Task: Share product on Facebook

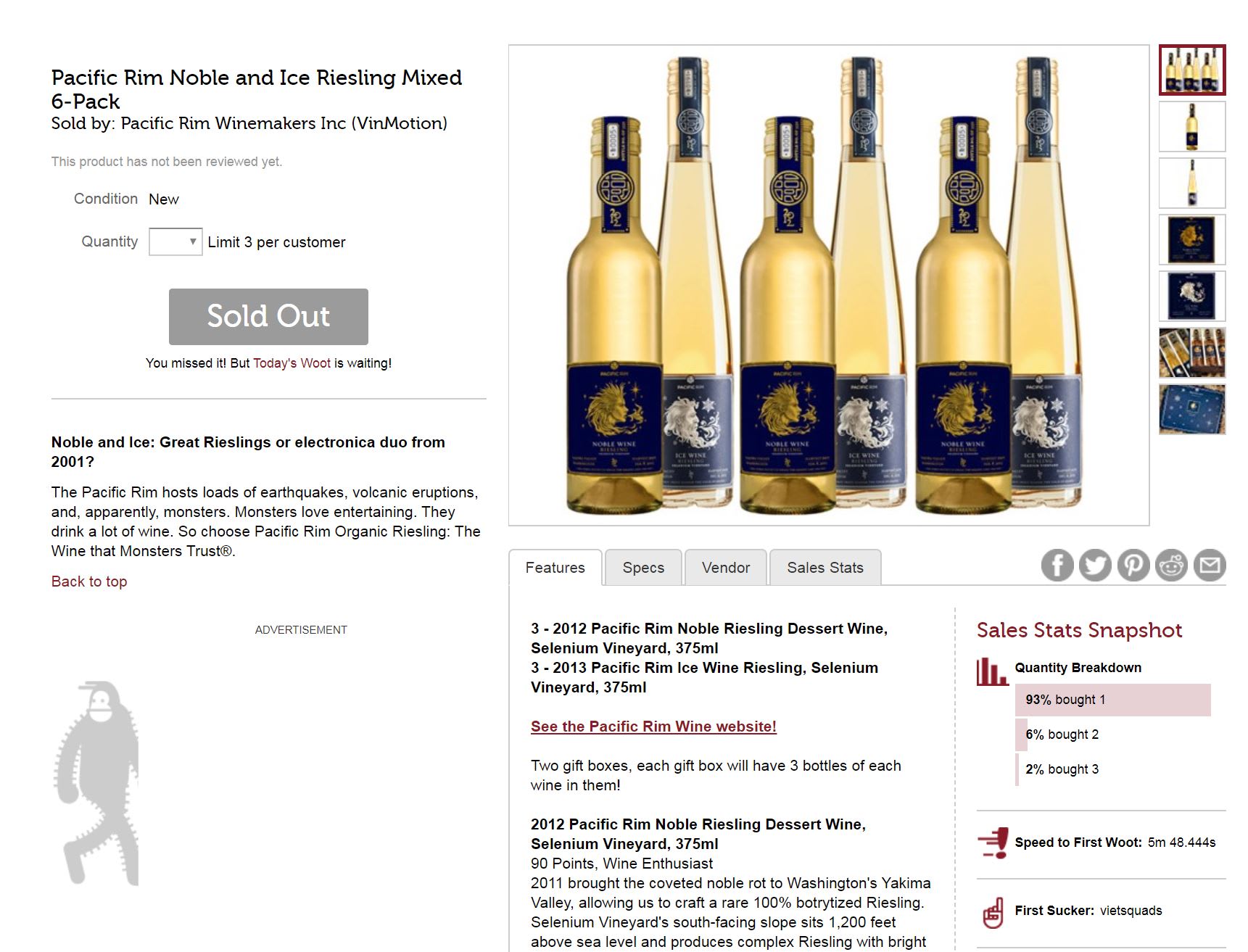Action: click(1057, 566)
